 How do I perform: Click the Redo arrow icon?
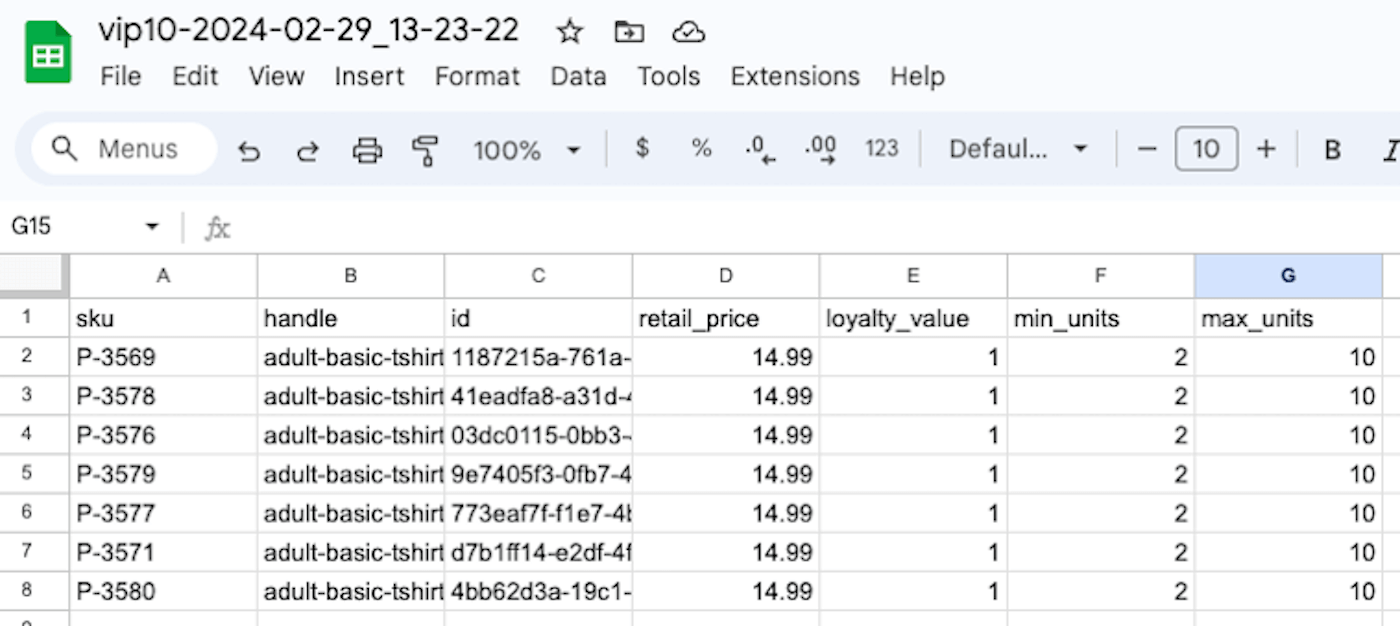pyautogui.click(x=308, y=151)
